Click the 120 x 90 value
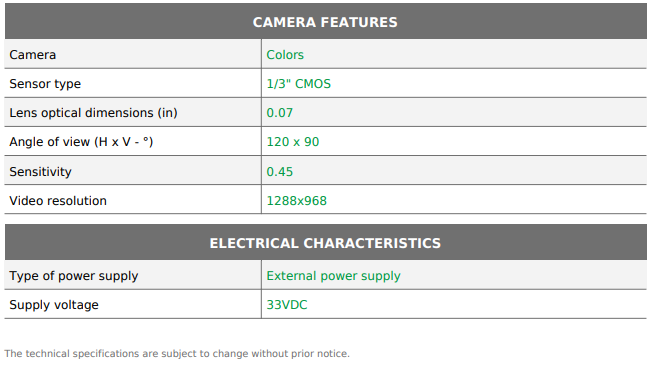The image size is (653, 366). click(x=293, y=142)
